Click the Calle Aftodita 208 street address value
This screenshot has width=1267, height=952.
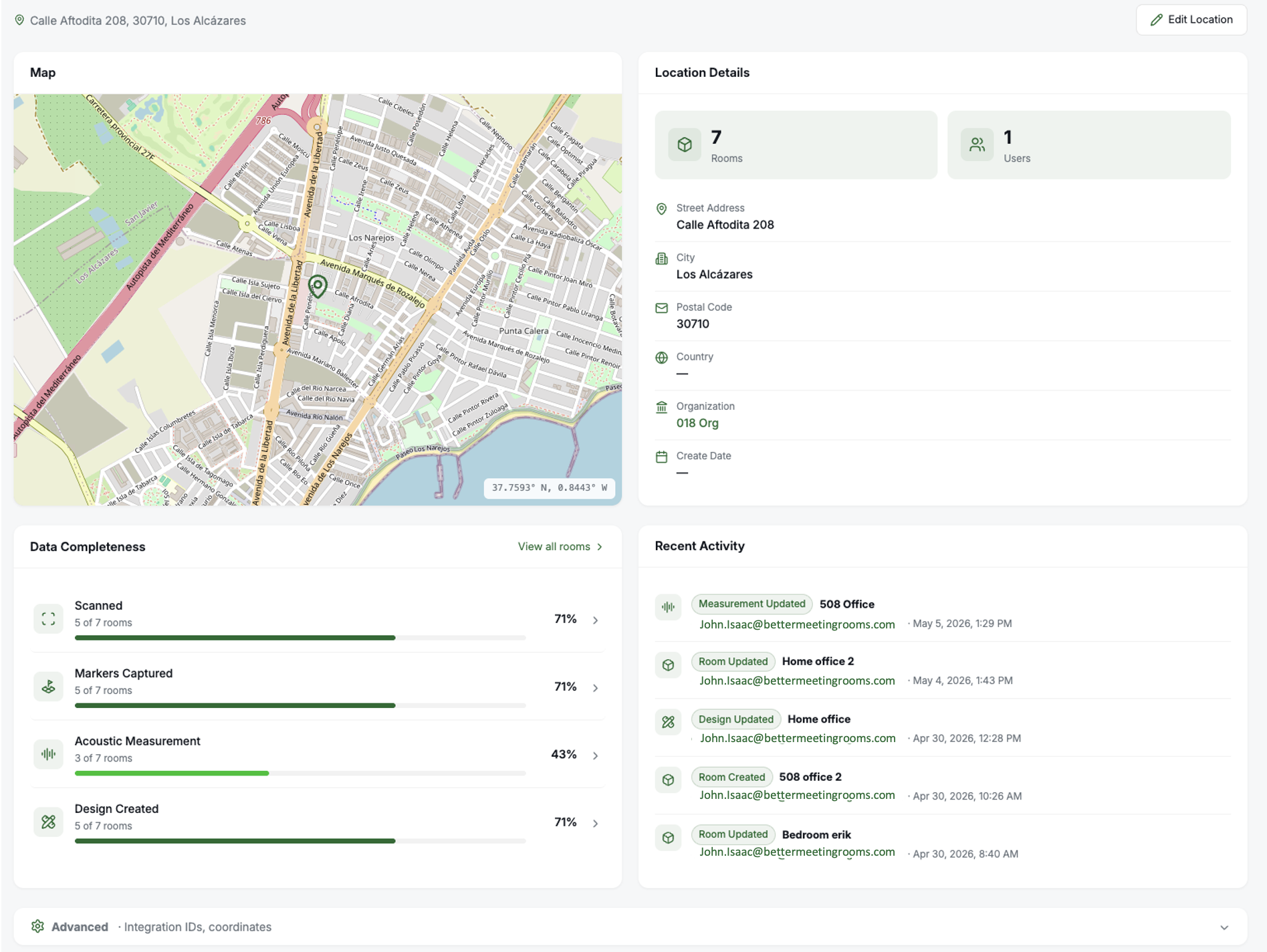click(x=725, y=225)
